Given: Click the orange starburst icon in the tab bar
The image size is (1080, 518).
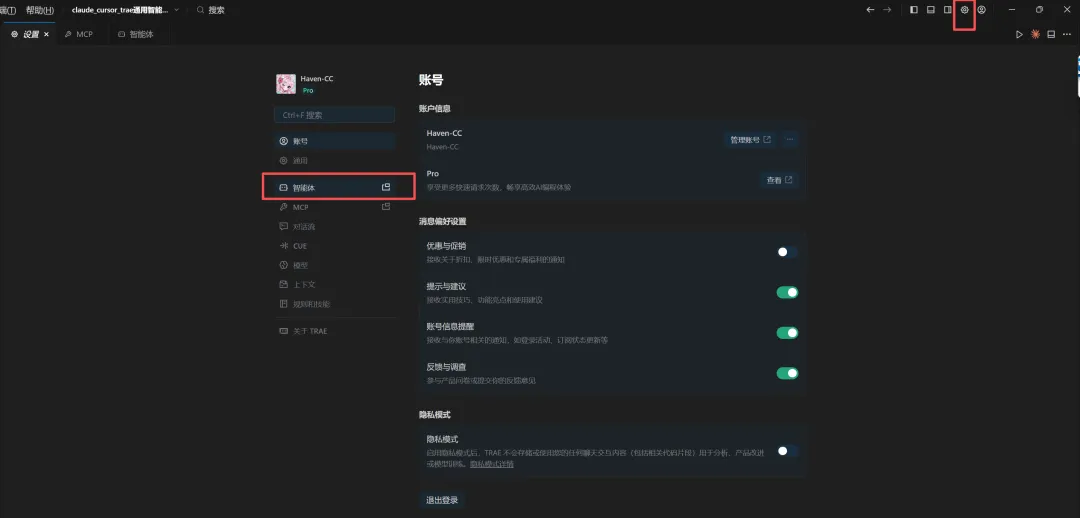Looking at the screenshot, I should click(1035, 34).
